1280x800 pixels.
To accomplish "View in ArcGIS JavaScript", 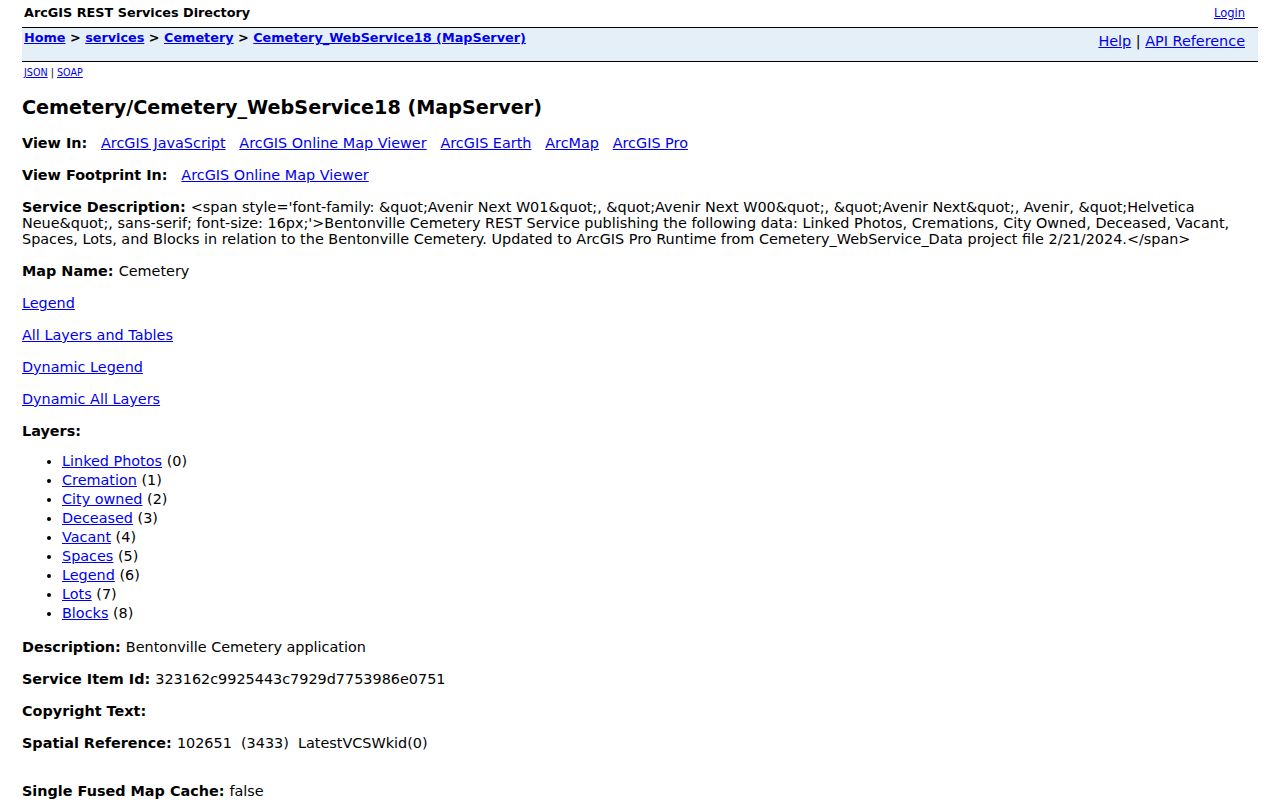I will click(163, 143).
